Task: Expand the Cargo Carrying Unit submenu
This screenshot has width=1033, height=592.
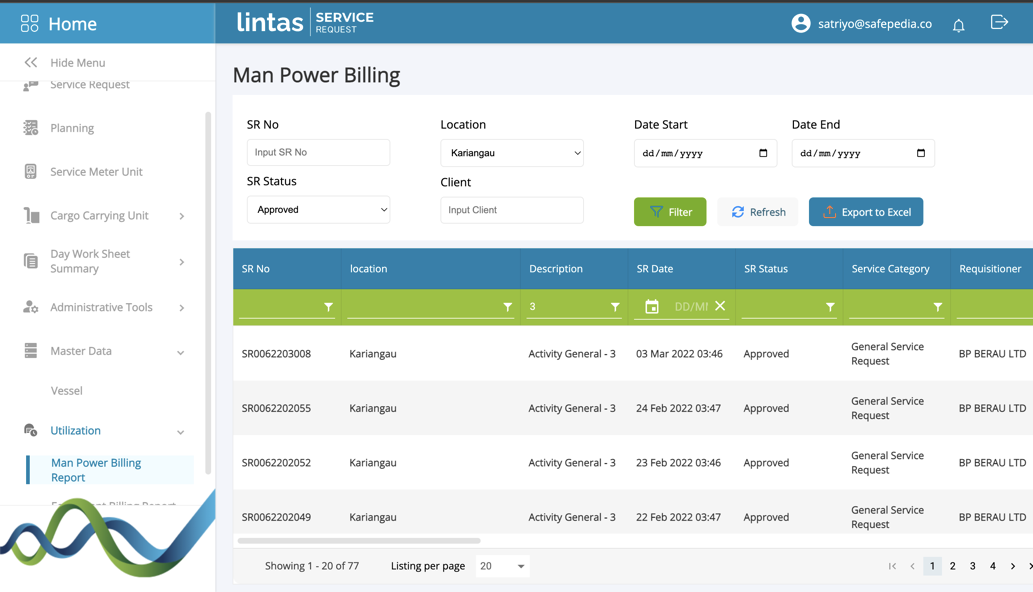Action: click(x=181, y=216)
